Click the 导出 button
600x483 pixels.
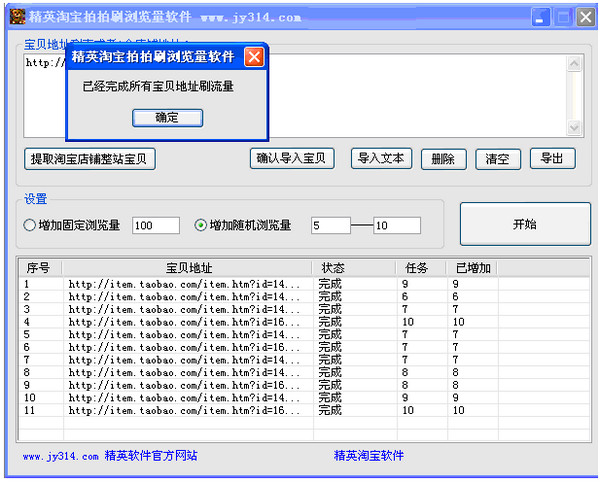pos(552,158)
